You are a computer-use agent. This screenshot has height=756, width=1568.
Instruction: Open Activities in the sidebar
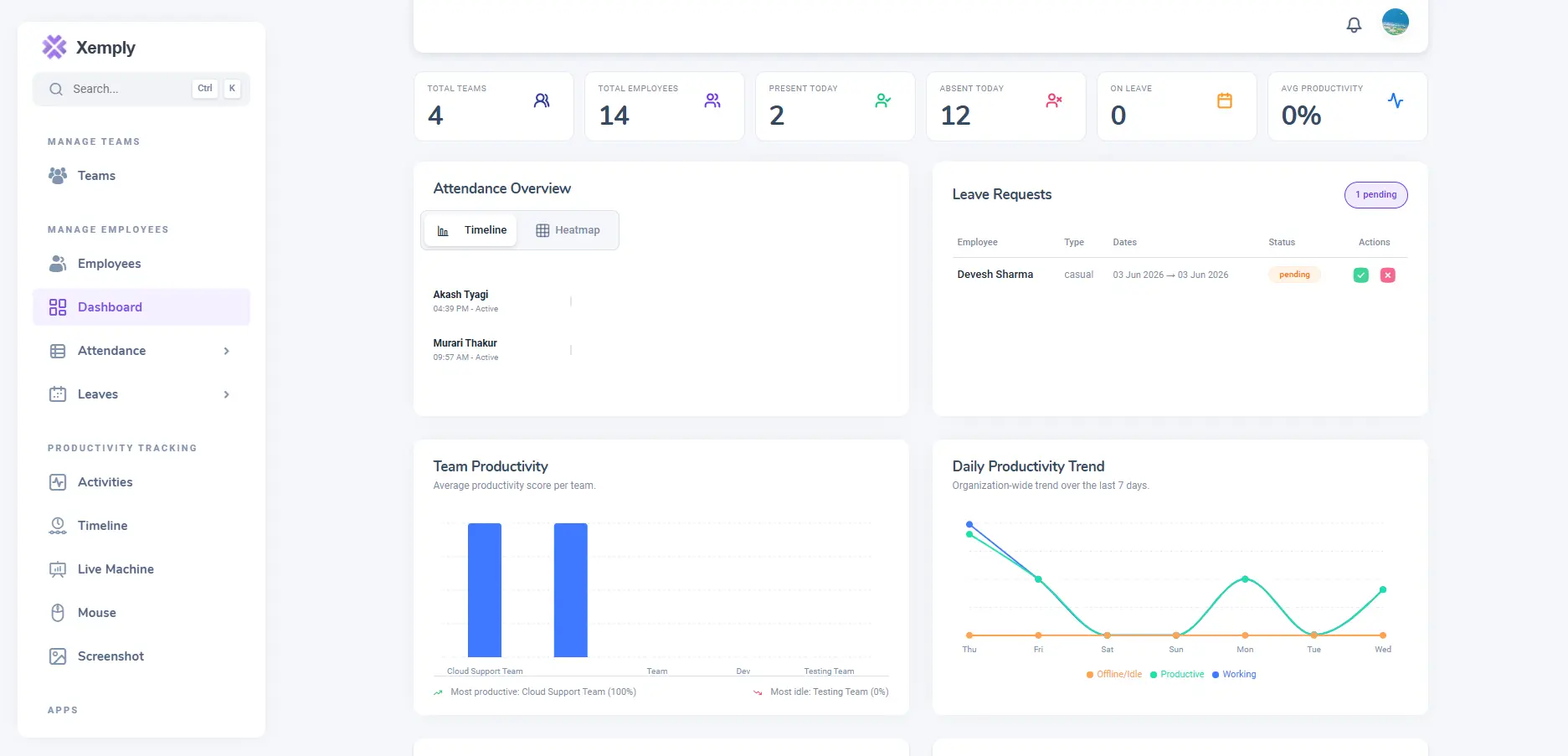click(141, 482)
